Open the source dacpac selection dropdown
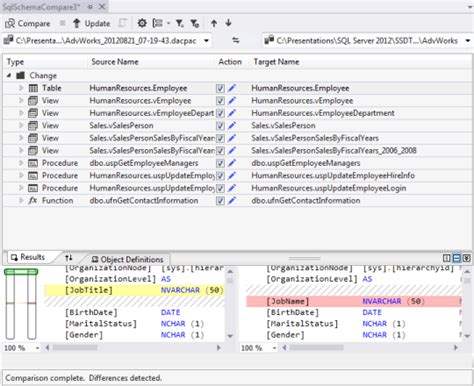Image resolution: width=474 pixels, height=386 pixels. click(x=207, y=41)
